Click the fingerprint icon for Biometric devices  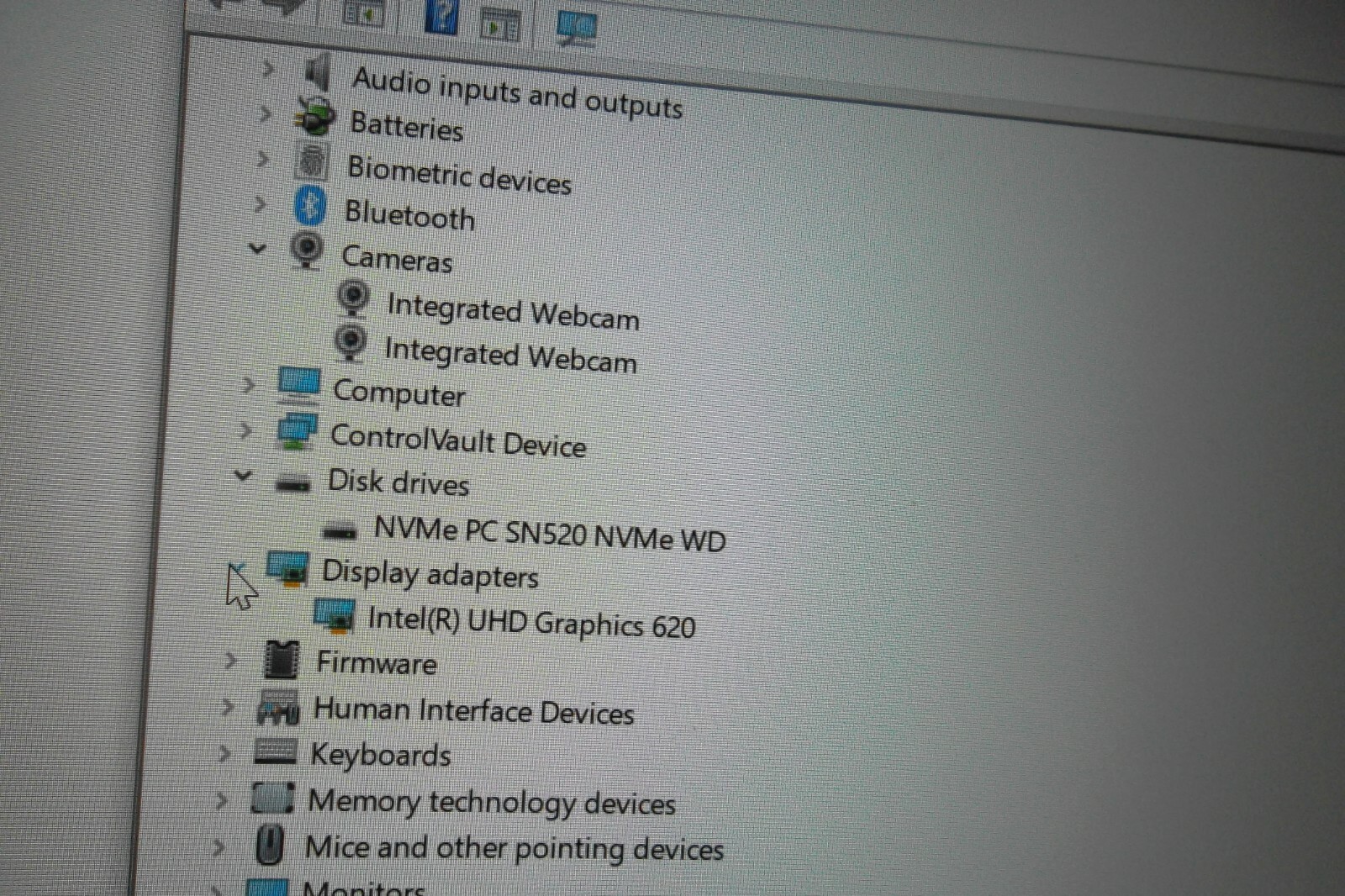pos(311,161)
